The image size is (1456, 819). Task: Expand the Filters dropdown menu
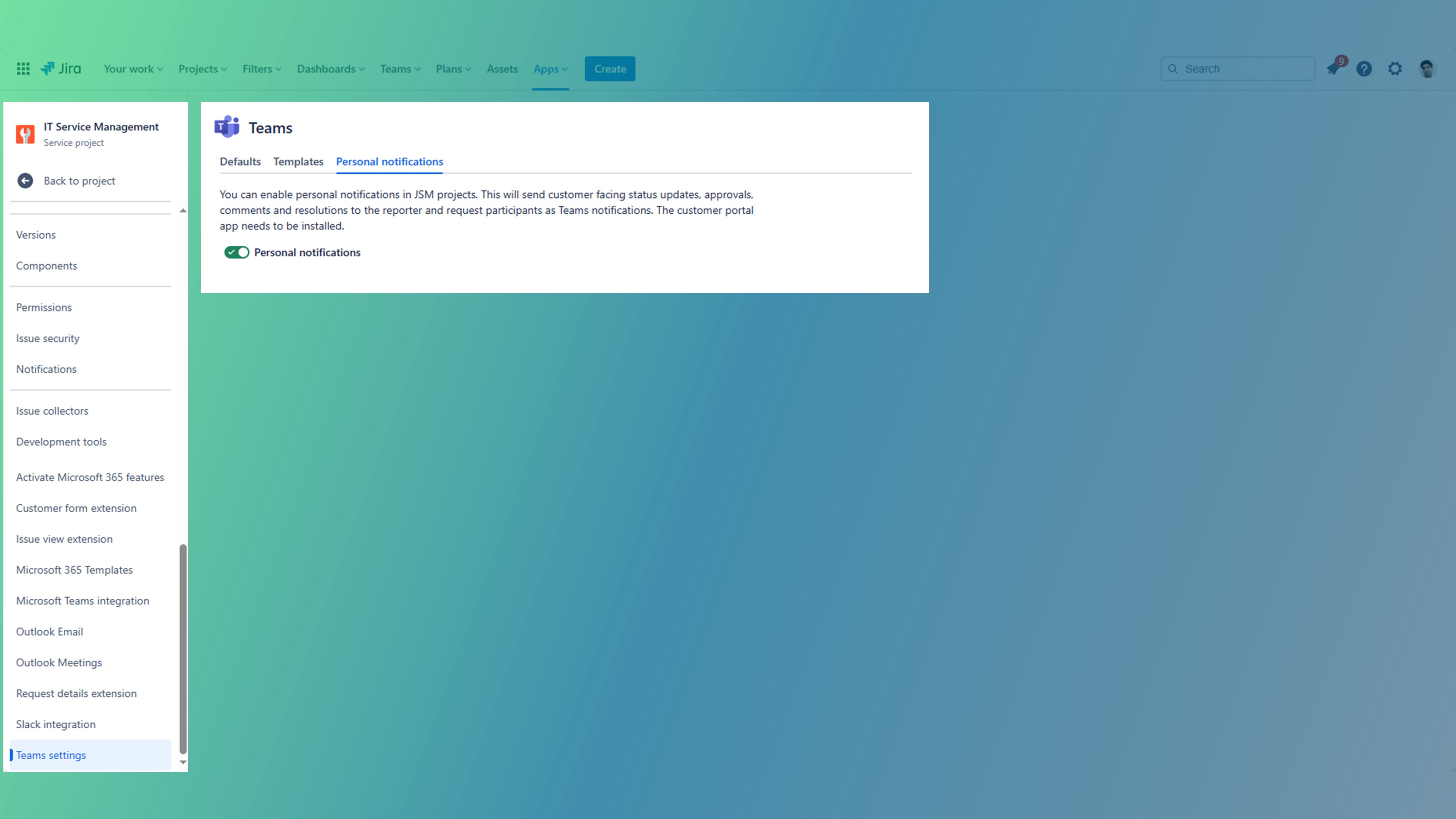(x=261, y=68)
